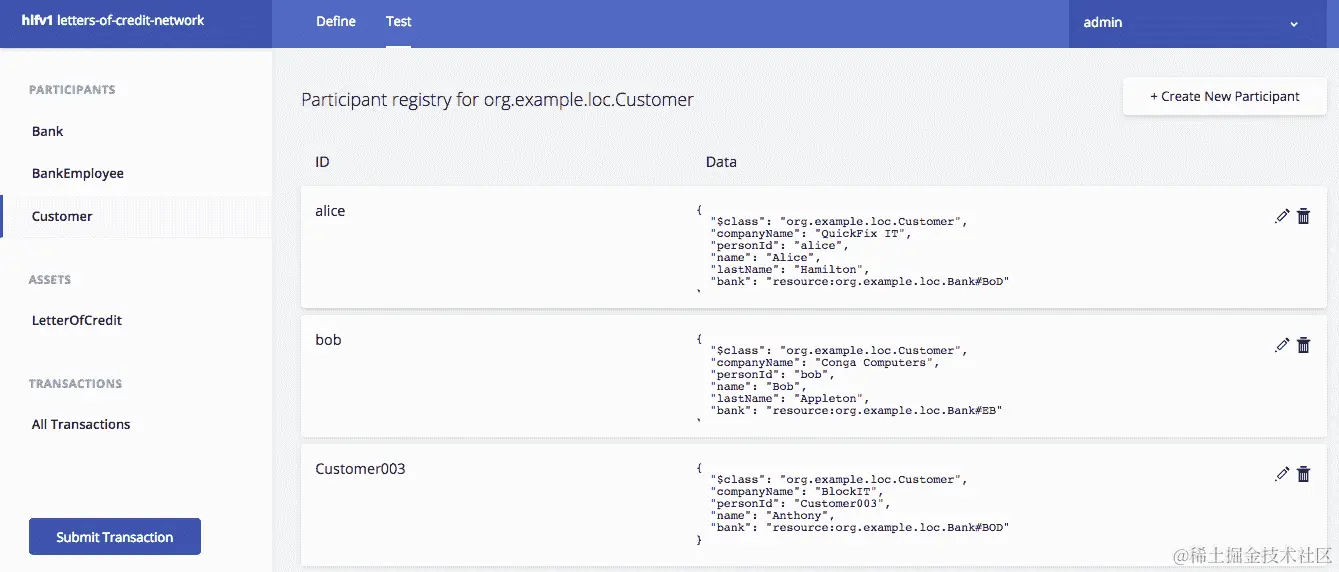
Task: Open the LetterOfCredit asset registry
Action: [77, 320]
